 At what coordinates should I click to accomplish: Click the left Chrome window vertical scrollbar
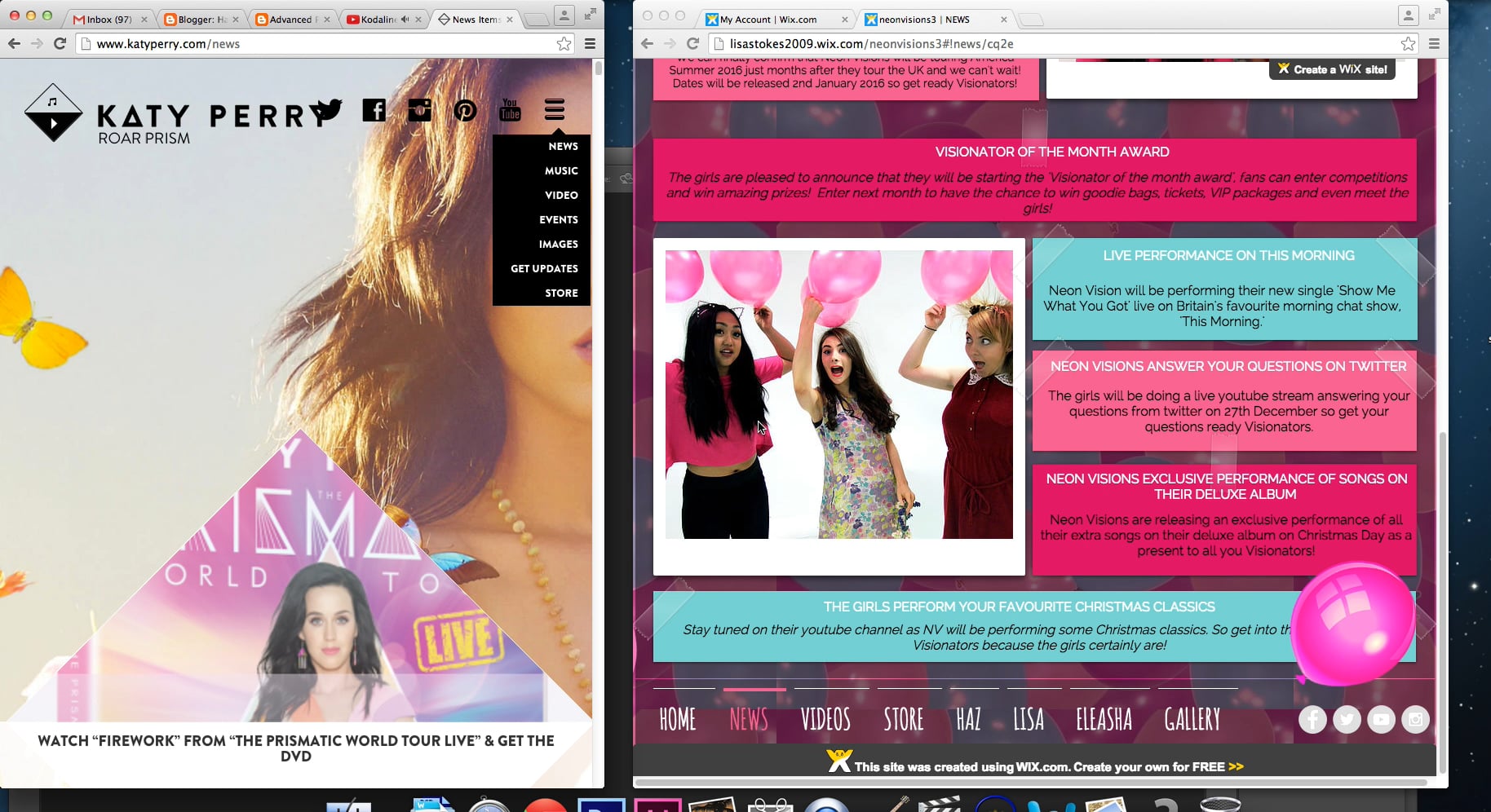(x=599, y=68)
